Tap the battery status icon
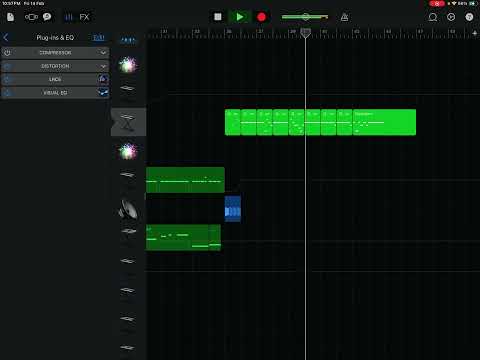The image size is (480, 360). coord(473,3)
